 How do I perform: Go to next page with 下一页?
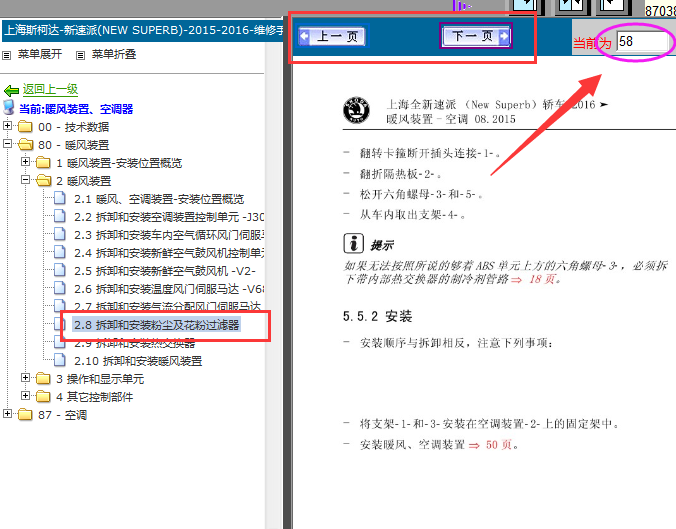(476, 36)
